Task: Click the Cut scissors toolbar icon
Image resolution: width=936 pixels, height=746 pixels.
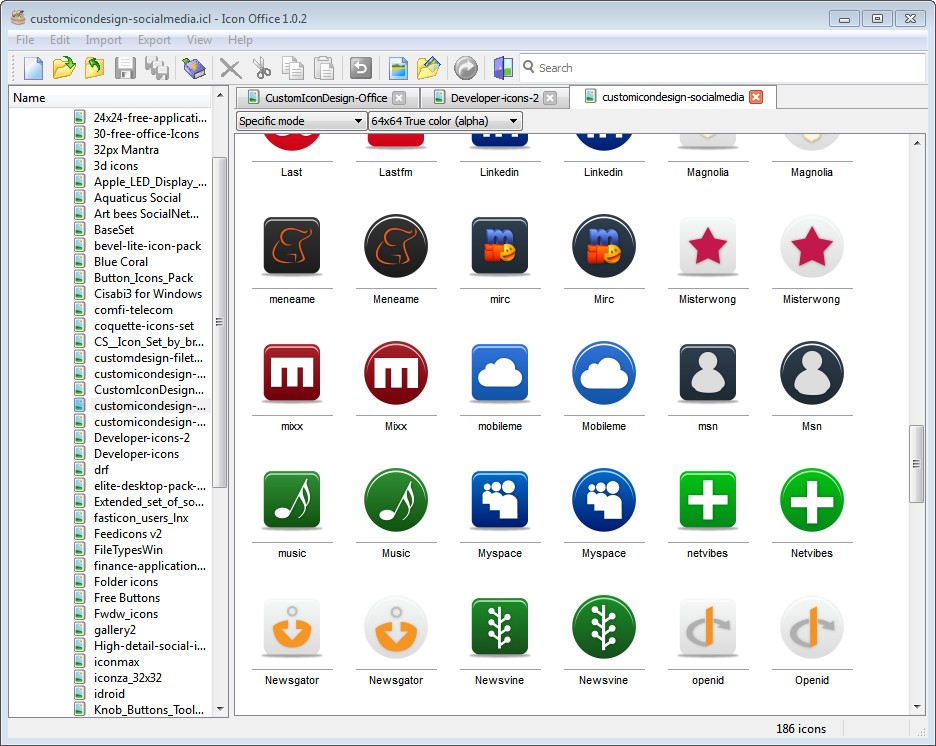Action: 262,68
